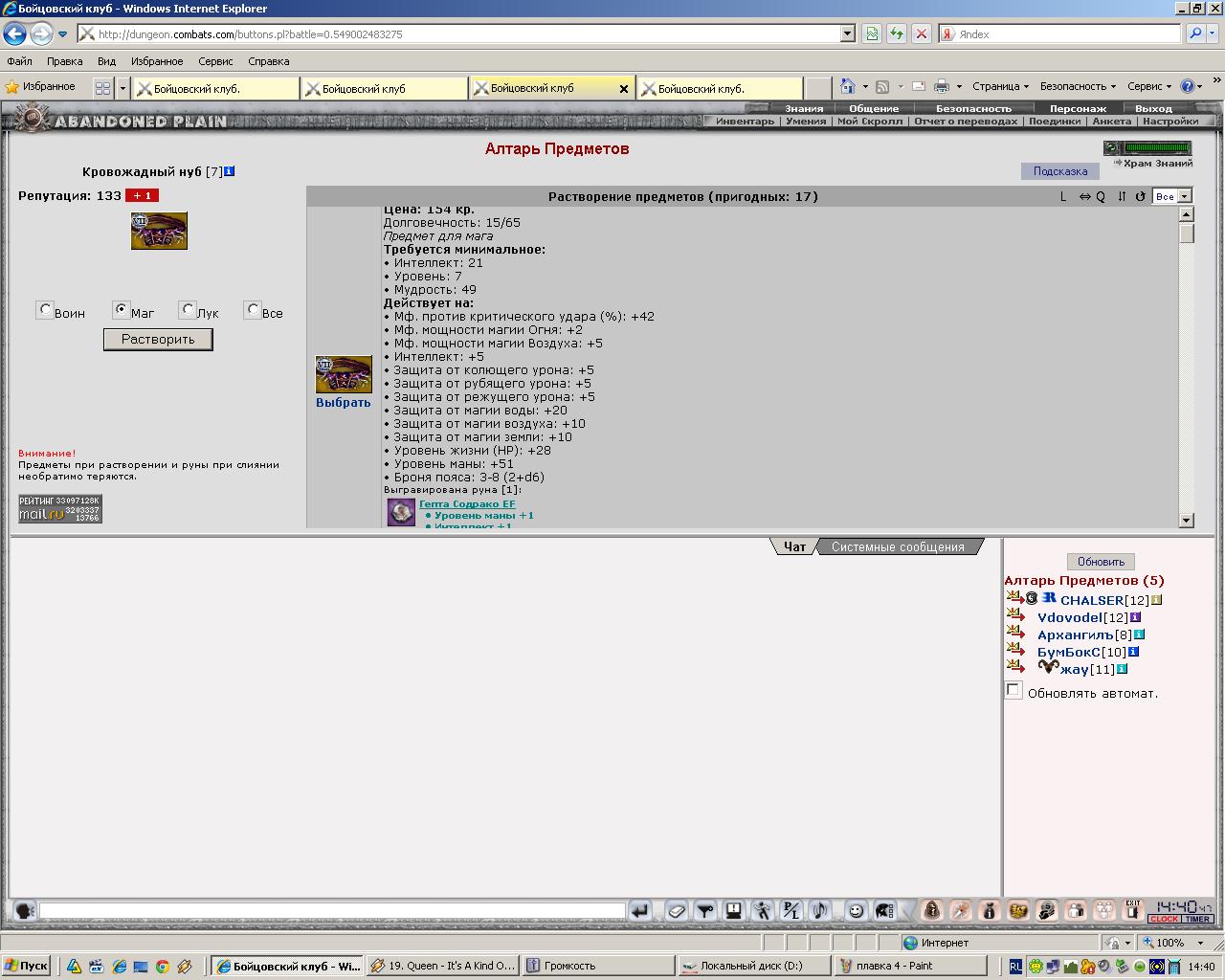Open info icon for player БумБокС
Viewport: 1225px width, 980px height.
click(x=1133, y=652)
